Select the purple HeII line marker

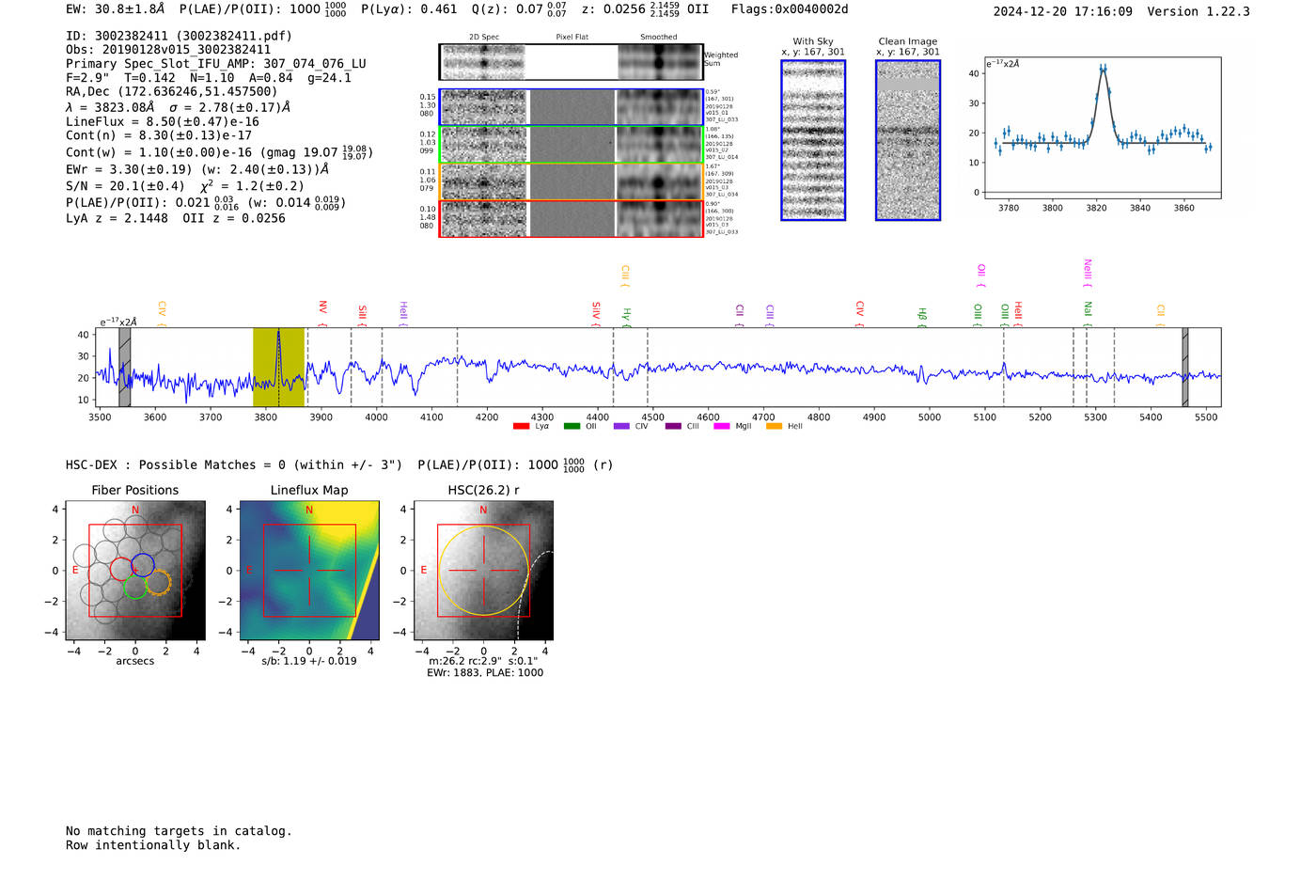coord(403,315)
